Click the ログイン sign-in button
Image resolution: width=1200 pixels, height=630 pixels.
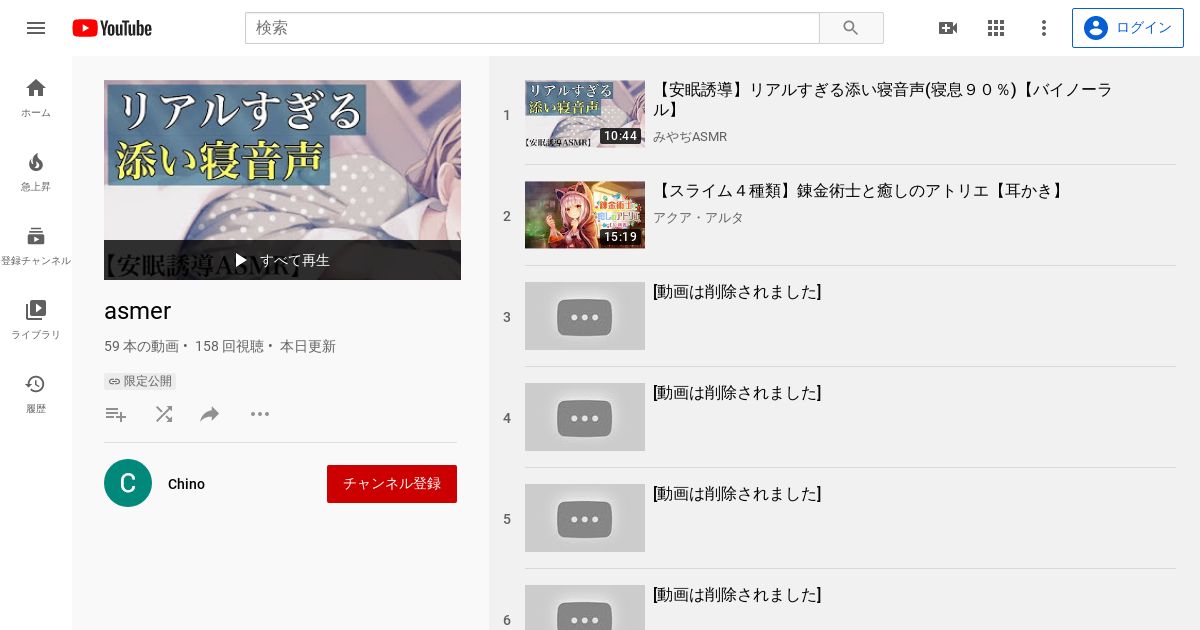[1127, 28]
